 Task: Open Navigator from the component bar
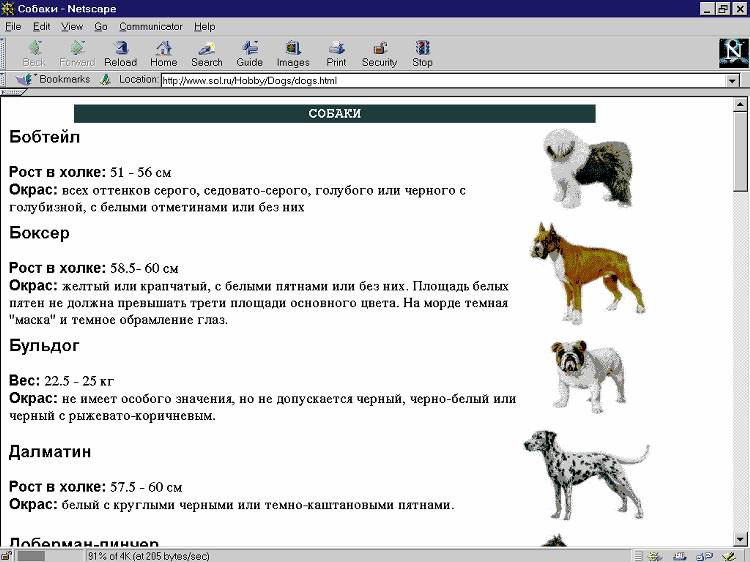coord(655,556)
